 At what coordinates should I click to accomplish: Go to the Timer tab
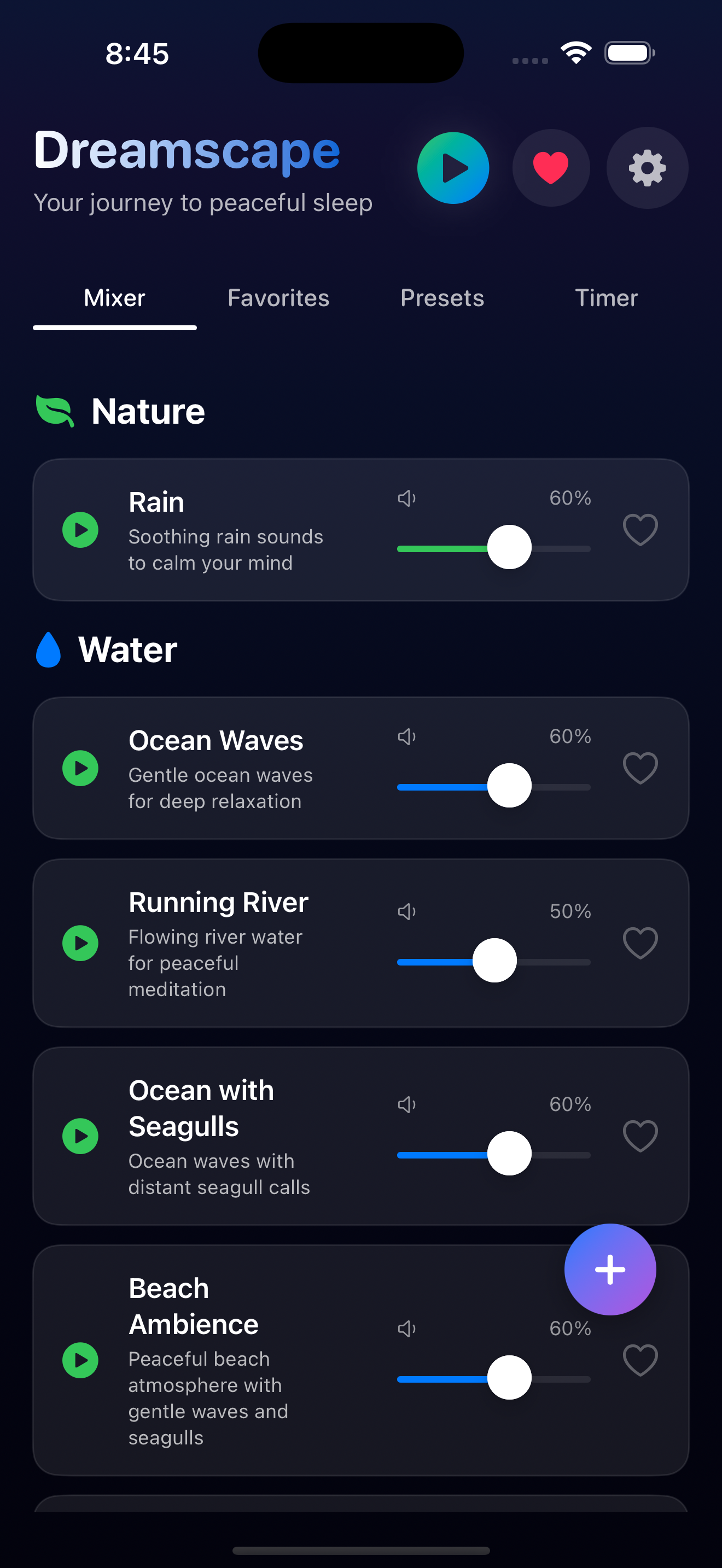pyautogui.click(x=607, y=299)
